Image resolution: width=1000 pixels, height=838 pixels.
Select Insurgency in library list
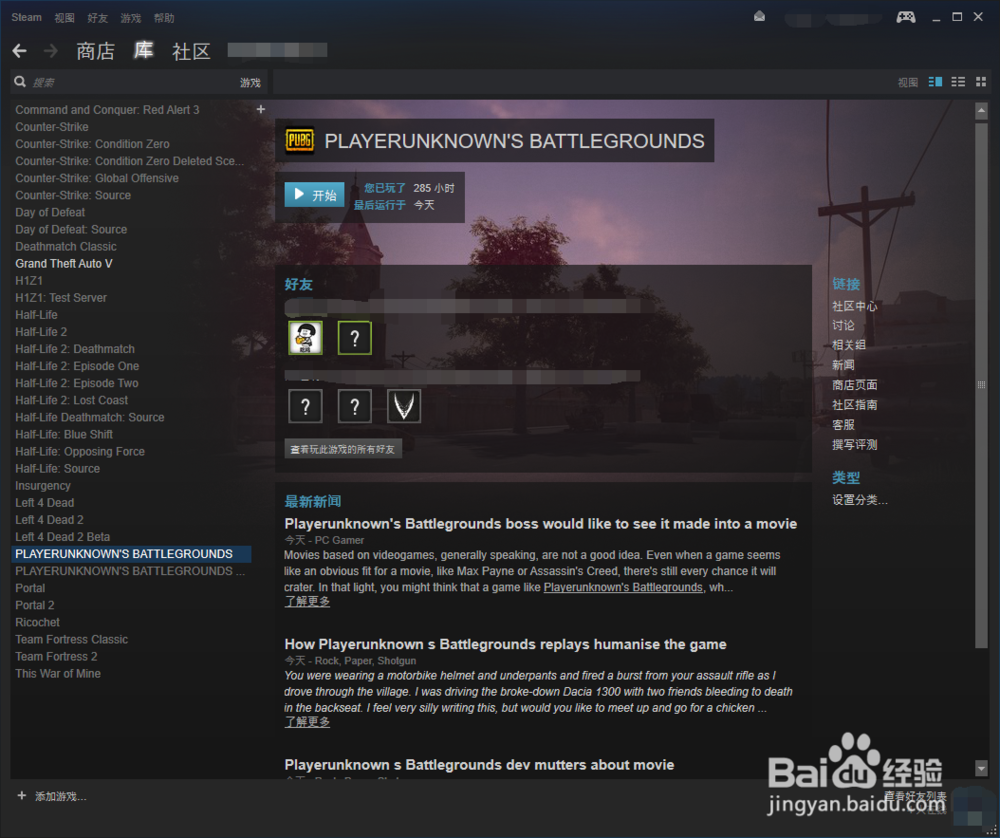click(43, 486)
